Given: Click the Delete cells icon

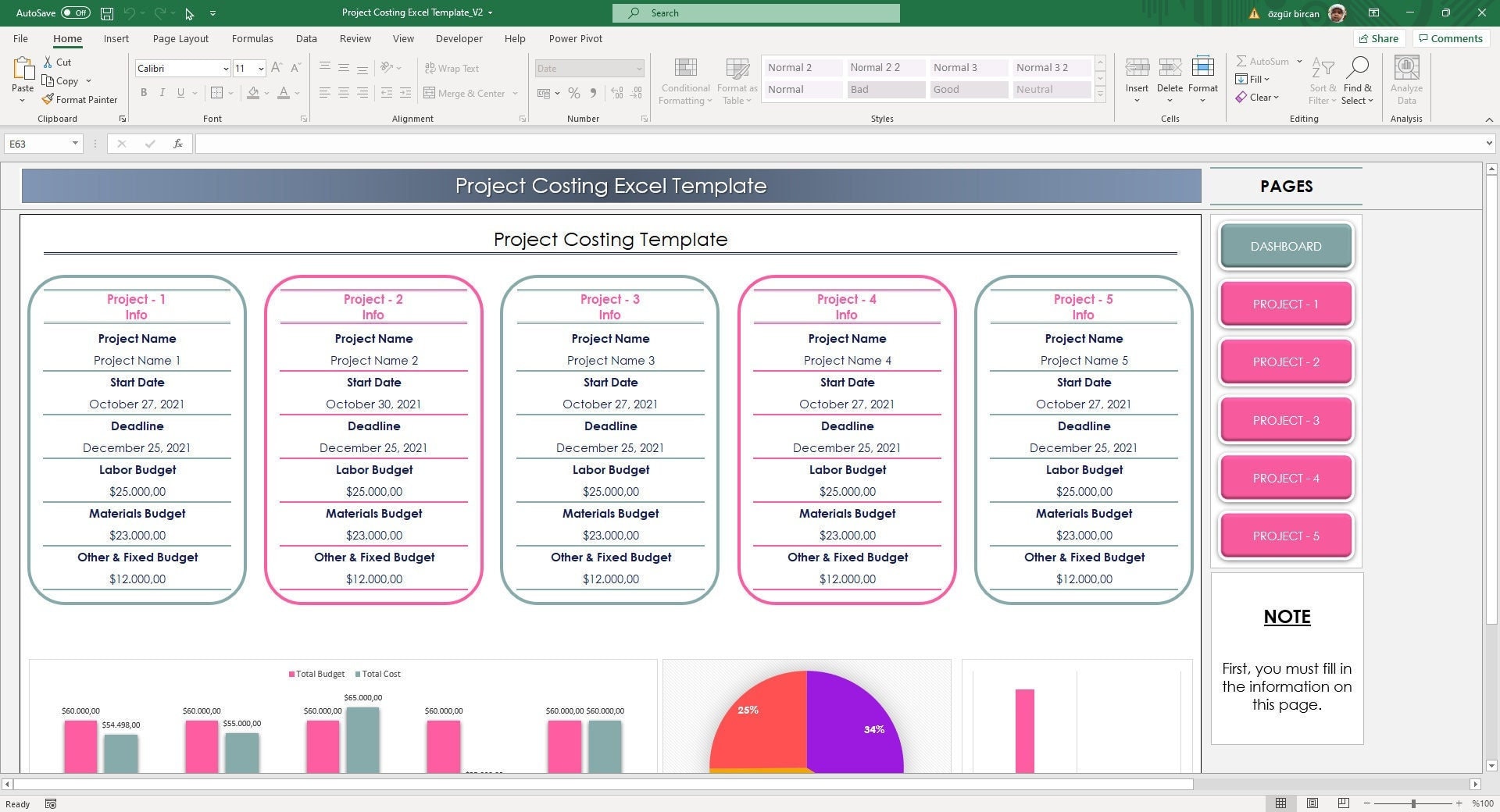Looking at the screenshot, I should click(1170, 69).
